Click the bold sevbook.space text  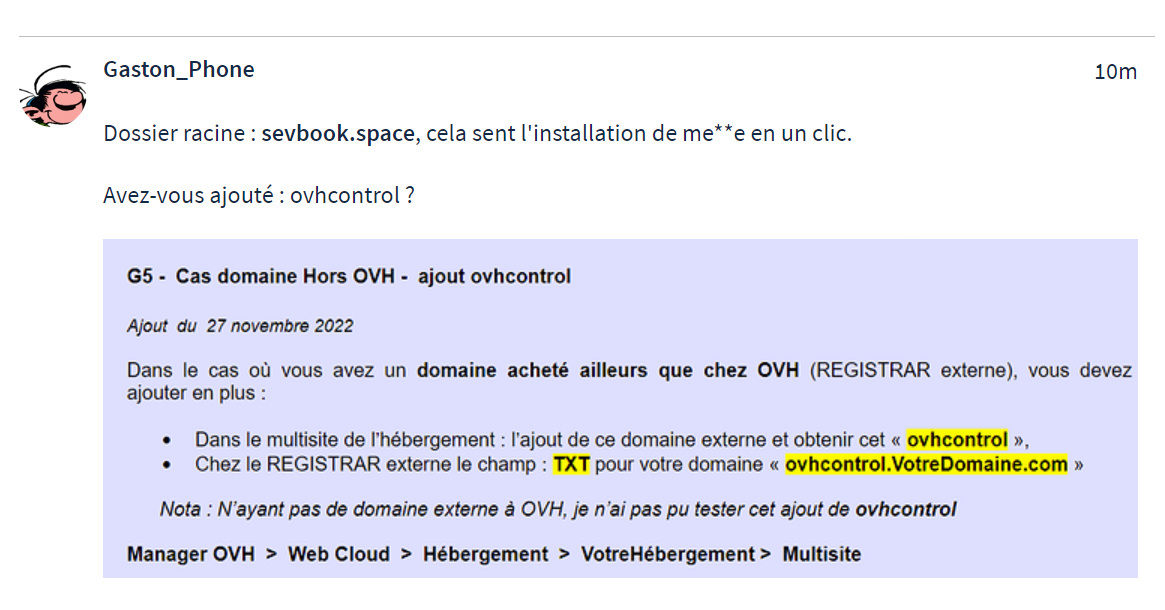point(337,134)
